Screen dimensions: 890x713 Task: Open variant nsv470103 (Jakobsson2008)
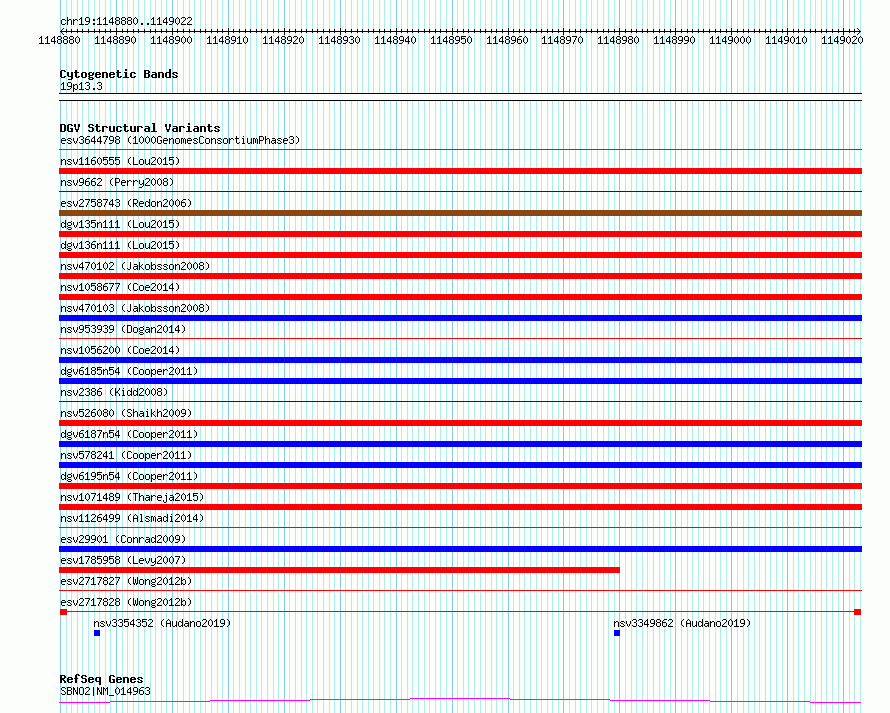[x=135, y=308]
